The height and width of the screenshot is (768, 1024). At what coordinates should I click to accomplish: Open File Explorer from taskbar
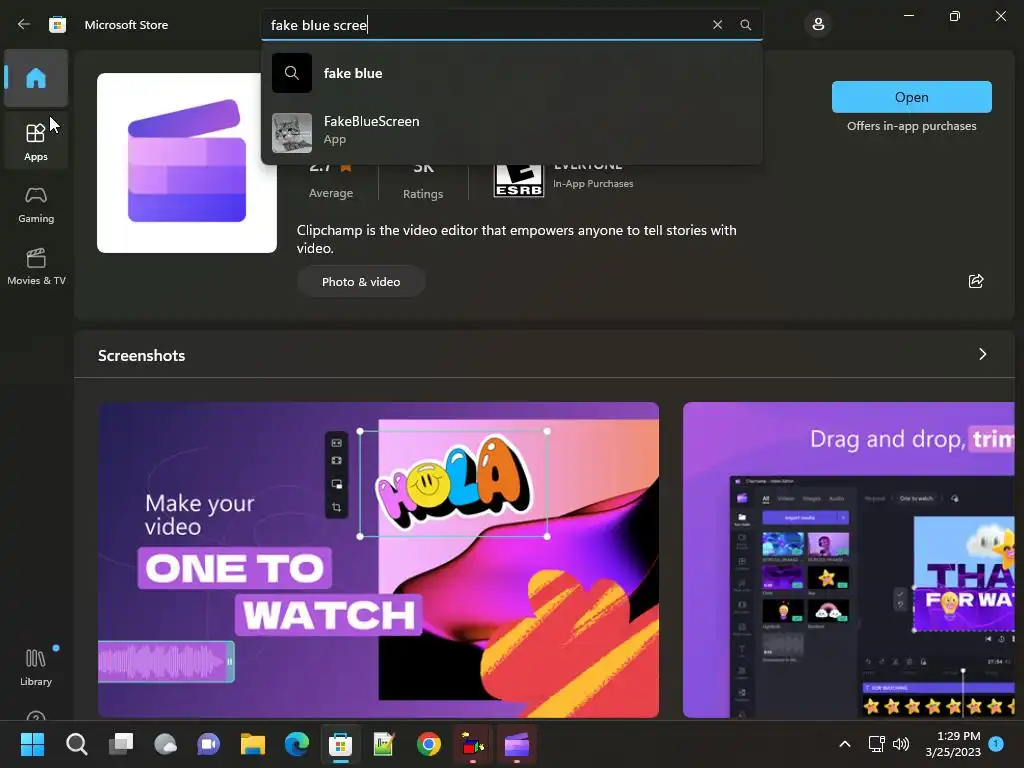tap(253, 744)
